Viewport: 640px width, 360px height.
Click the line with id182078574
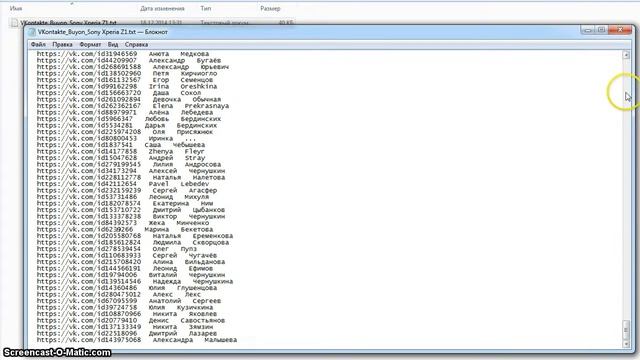[125, 204]
